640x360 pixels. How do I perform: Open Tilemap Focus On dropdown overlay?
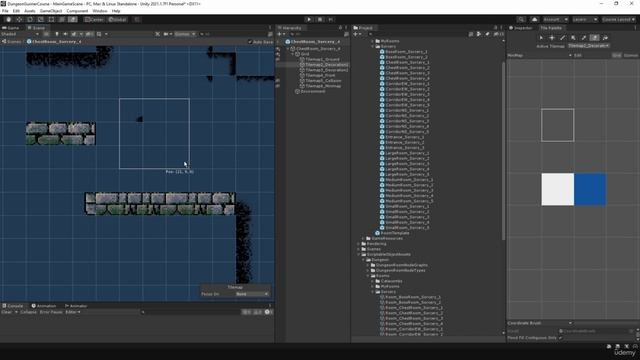coord(252,294)
